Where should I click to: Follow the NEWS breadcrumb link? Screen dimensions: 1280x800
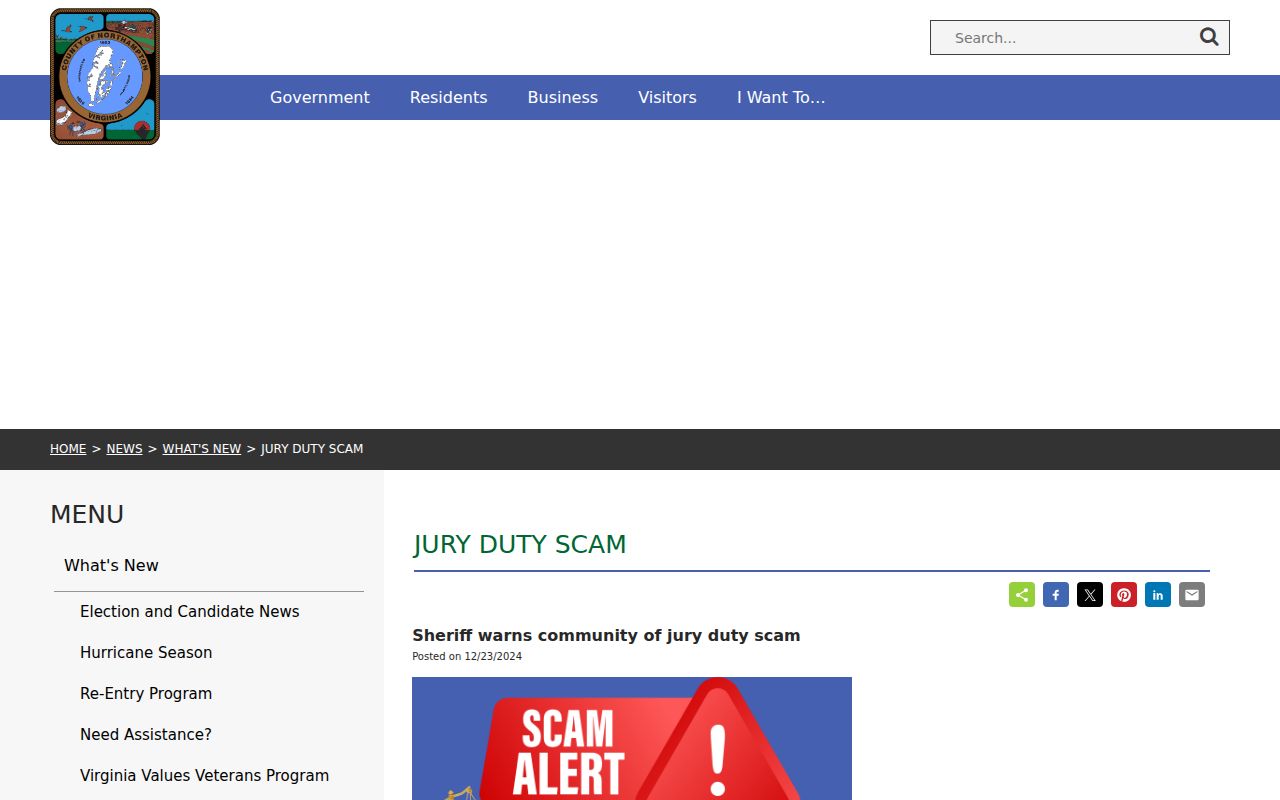click(x=125, y=449)
